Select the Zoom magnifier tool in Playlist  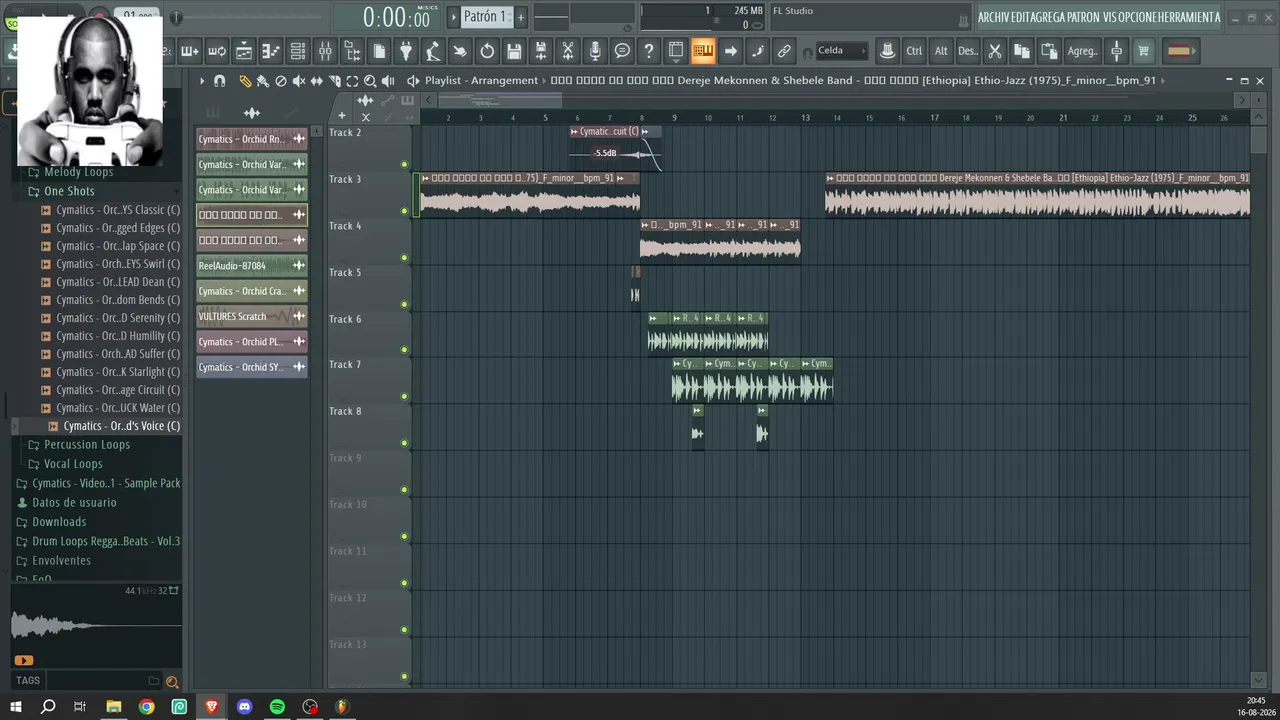point(370,81)
